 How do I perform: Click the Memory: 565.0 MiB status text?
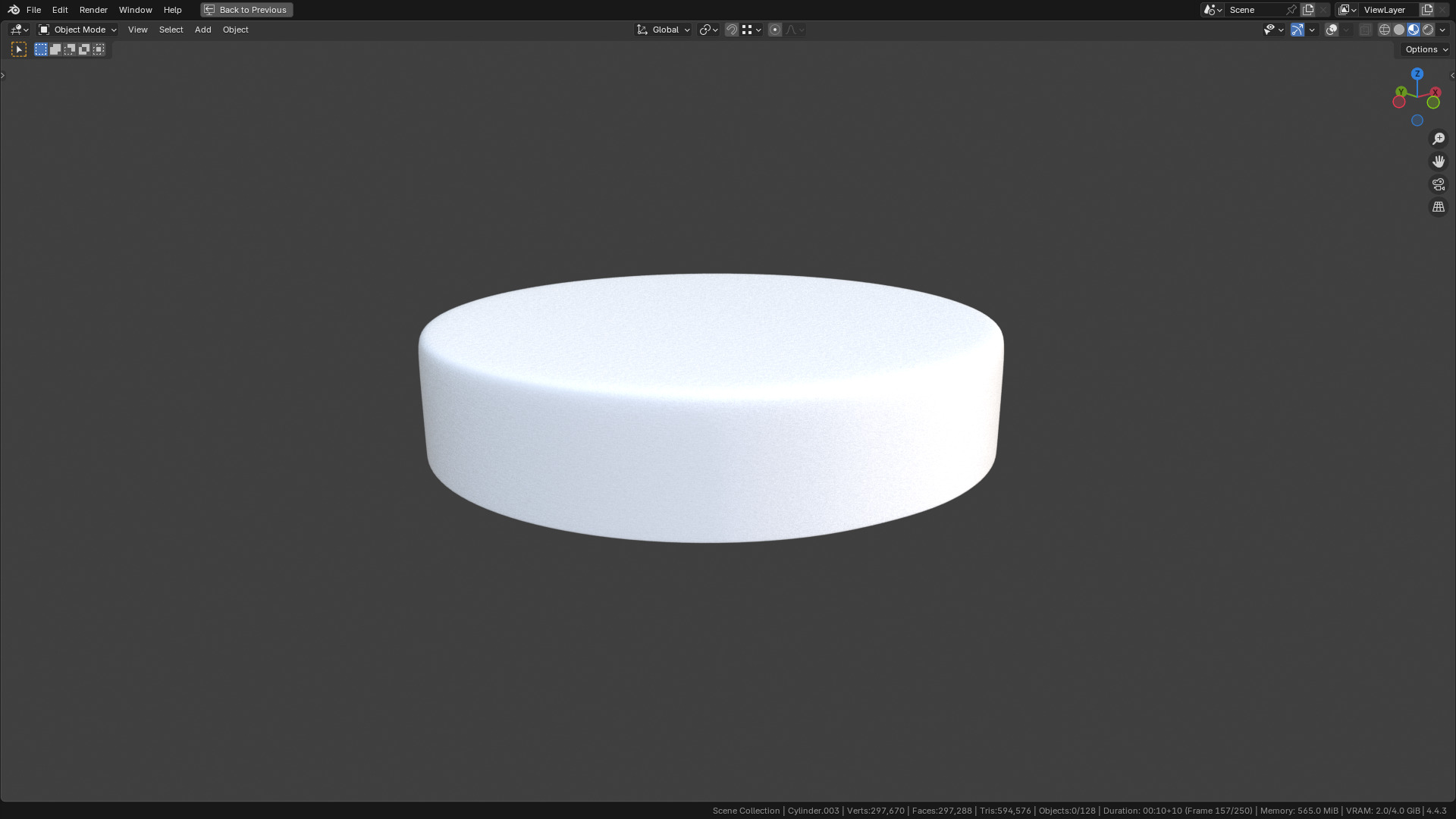[x=1299, y=811]
